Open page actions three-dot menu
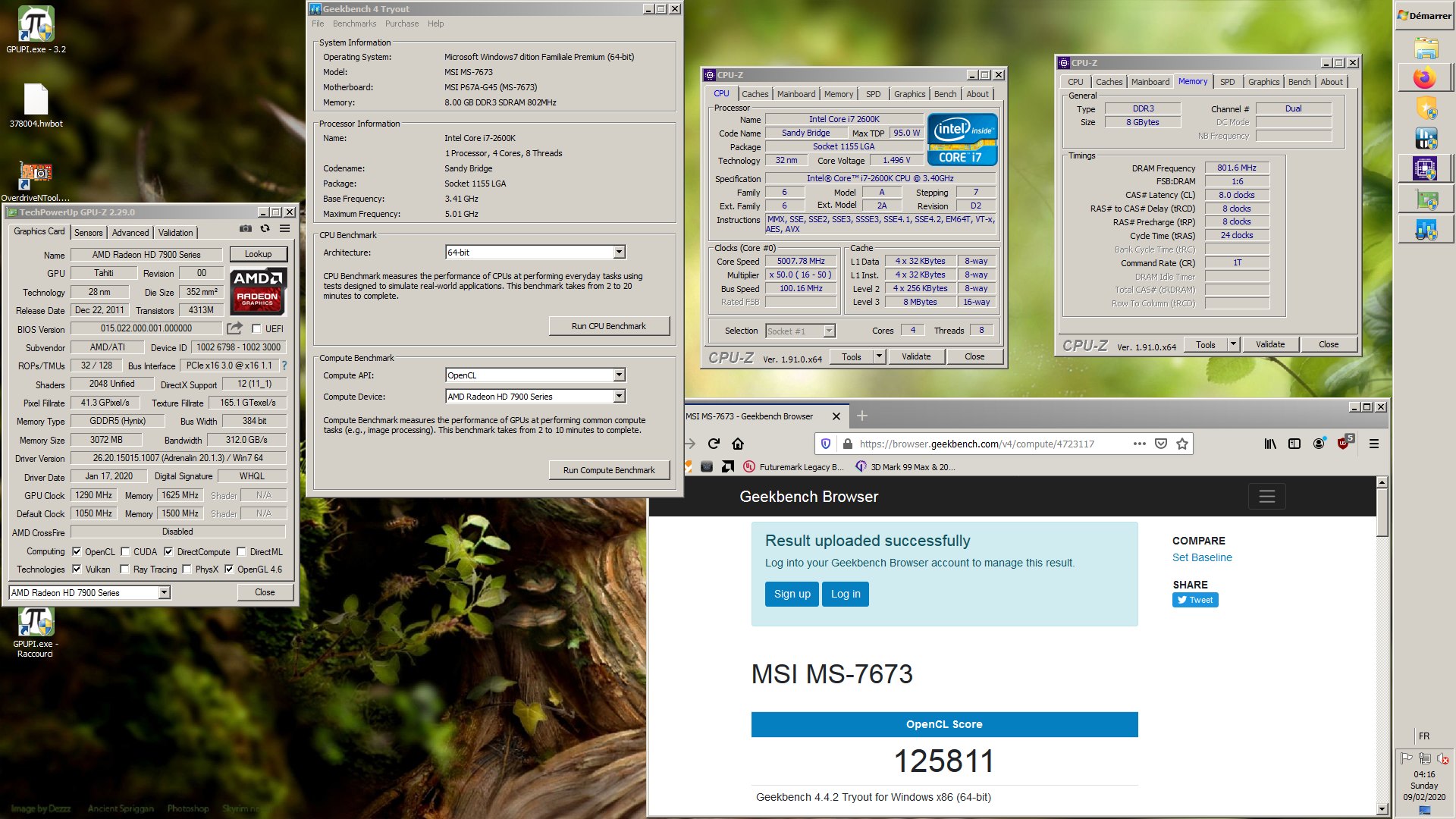1456x819 pixels. (x=1139, y=444)
